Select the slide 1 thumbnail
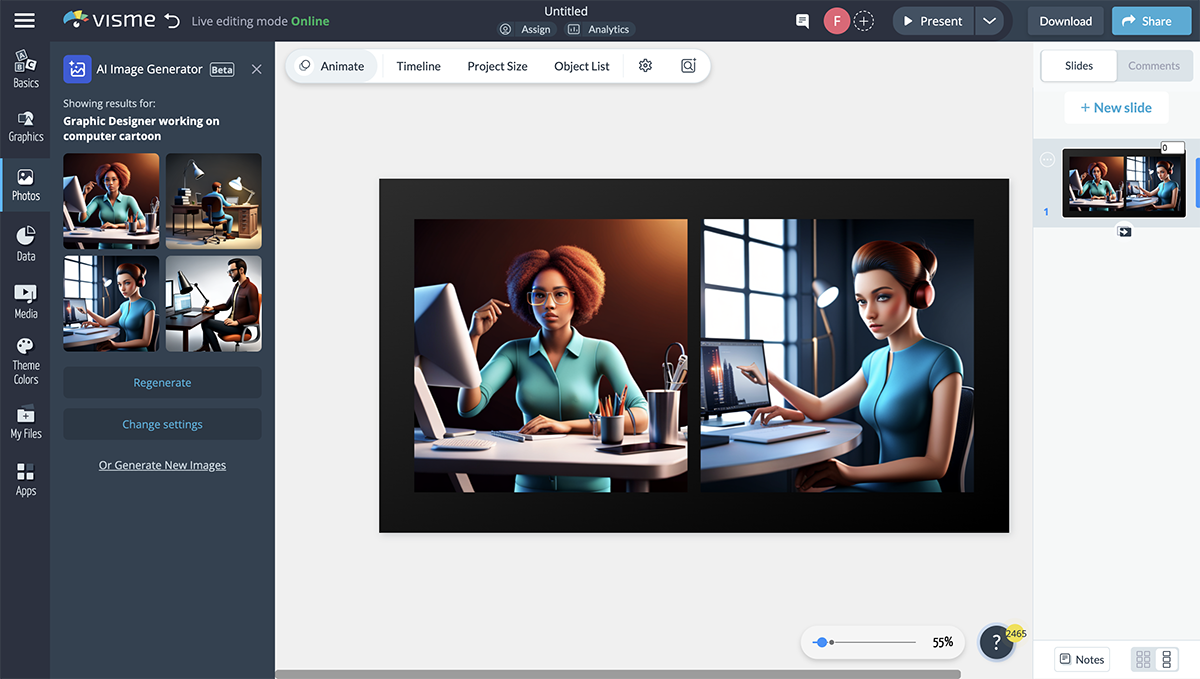 1123,183
